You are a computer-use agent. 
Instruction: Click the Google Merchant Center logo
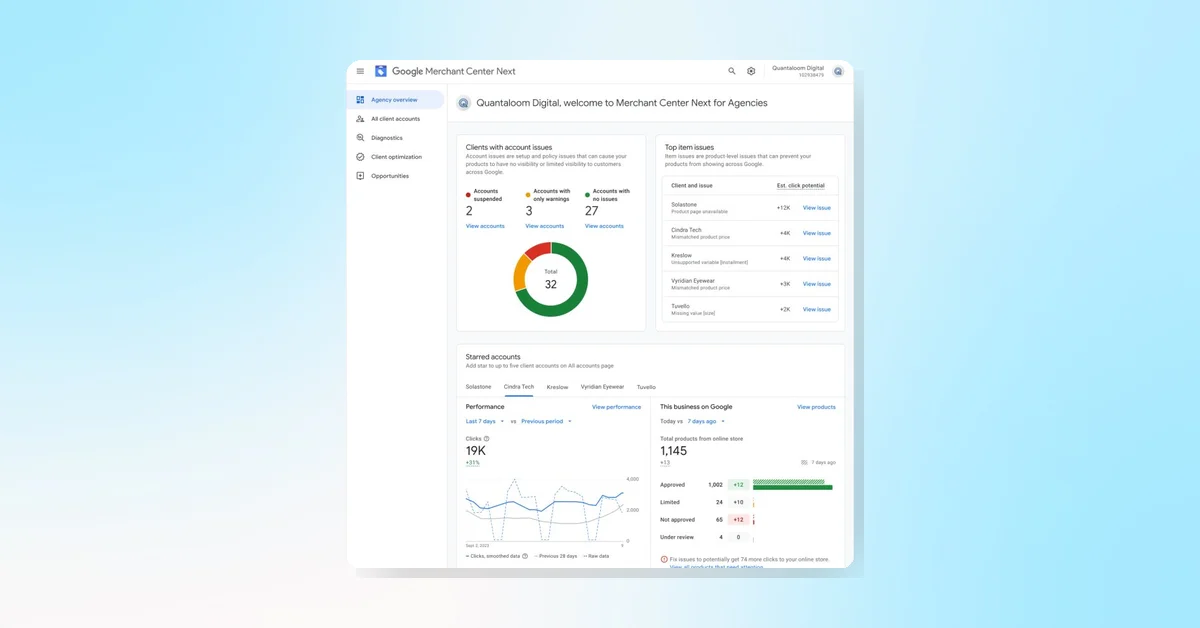tap(380, 71)
